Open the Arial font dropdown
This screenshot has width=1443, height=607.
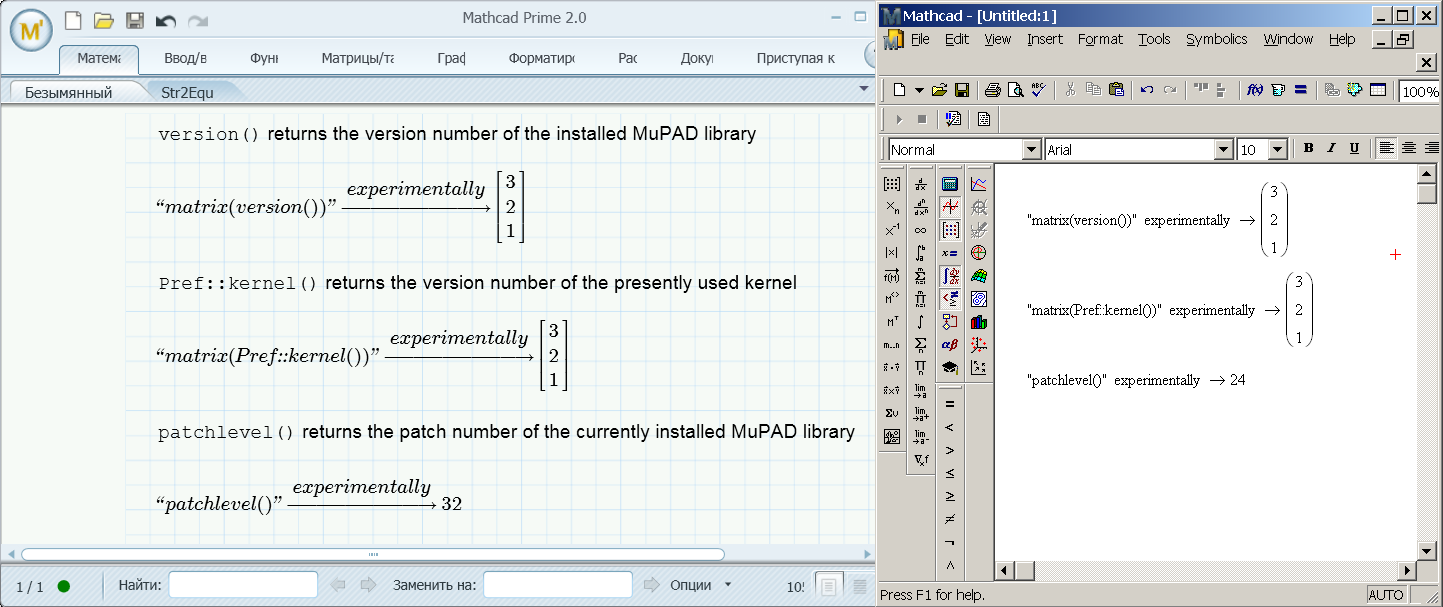1223,149
